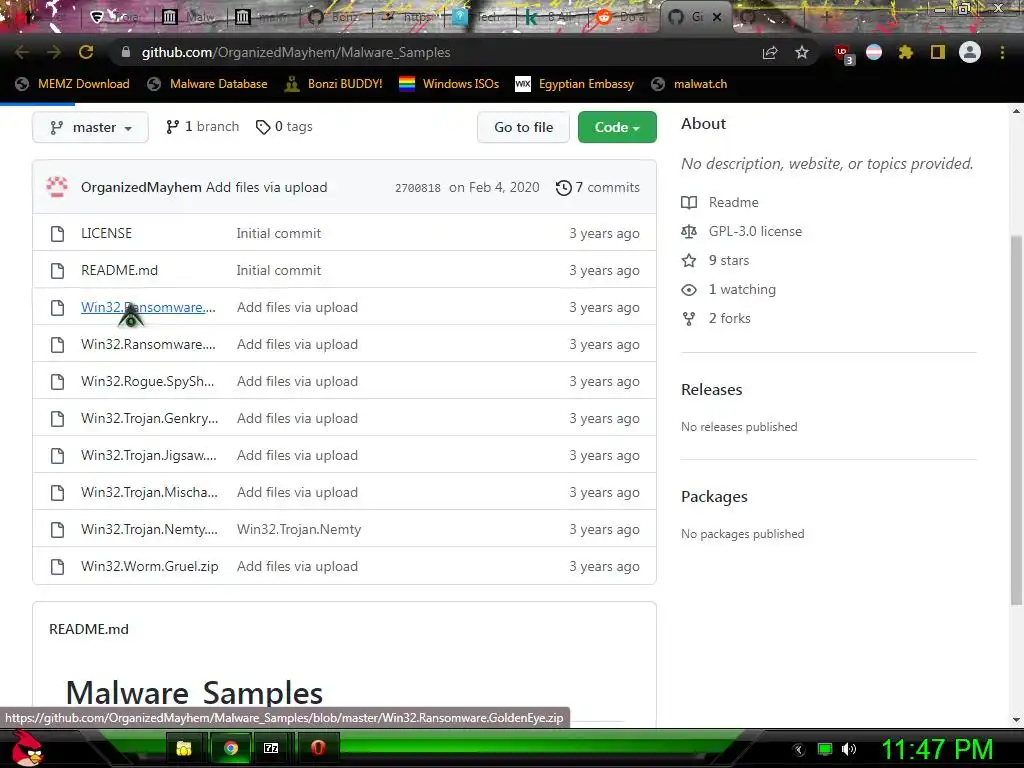Open the 7 commits history
The height and width of the screenshot is (768, 1024).
point(598,188)
